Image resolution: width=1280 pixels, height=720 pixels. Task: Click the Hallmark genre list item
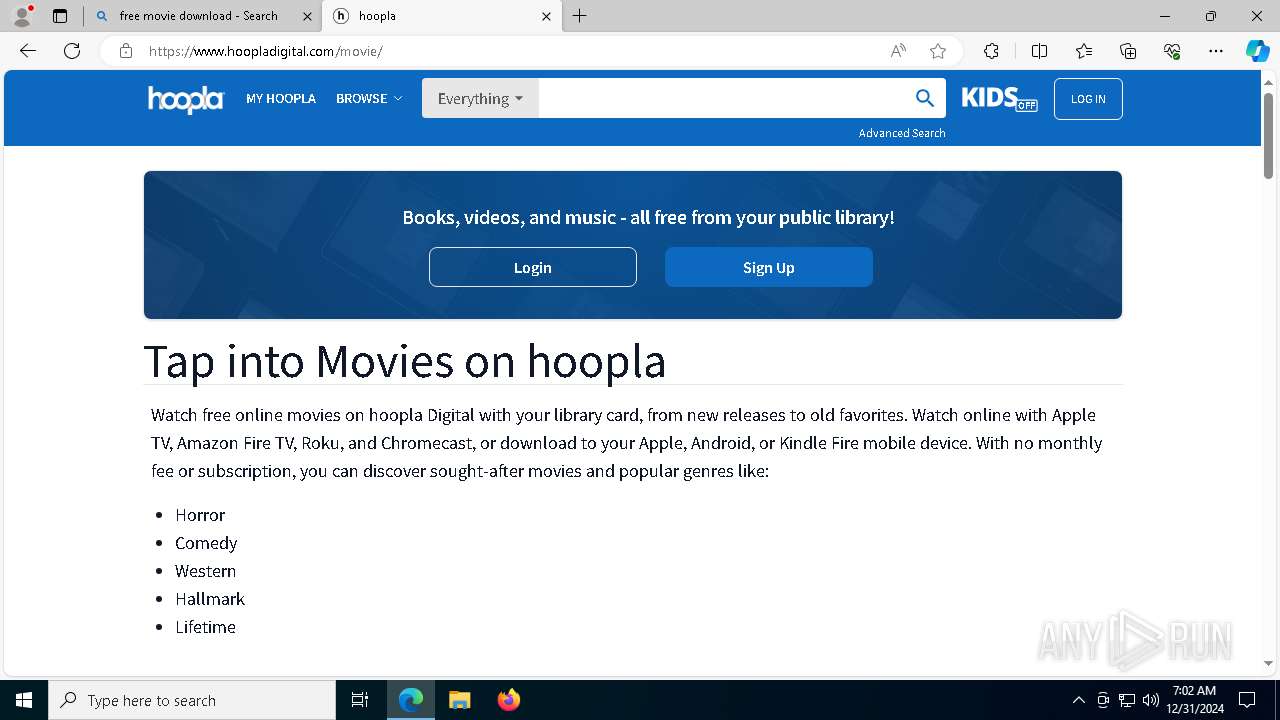click(210, 599)
